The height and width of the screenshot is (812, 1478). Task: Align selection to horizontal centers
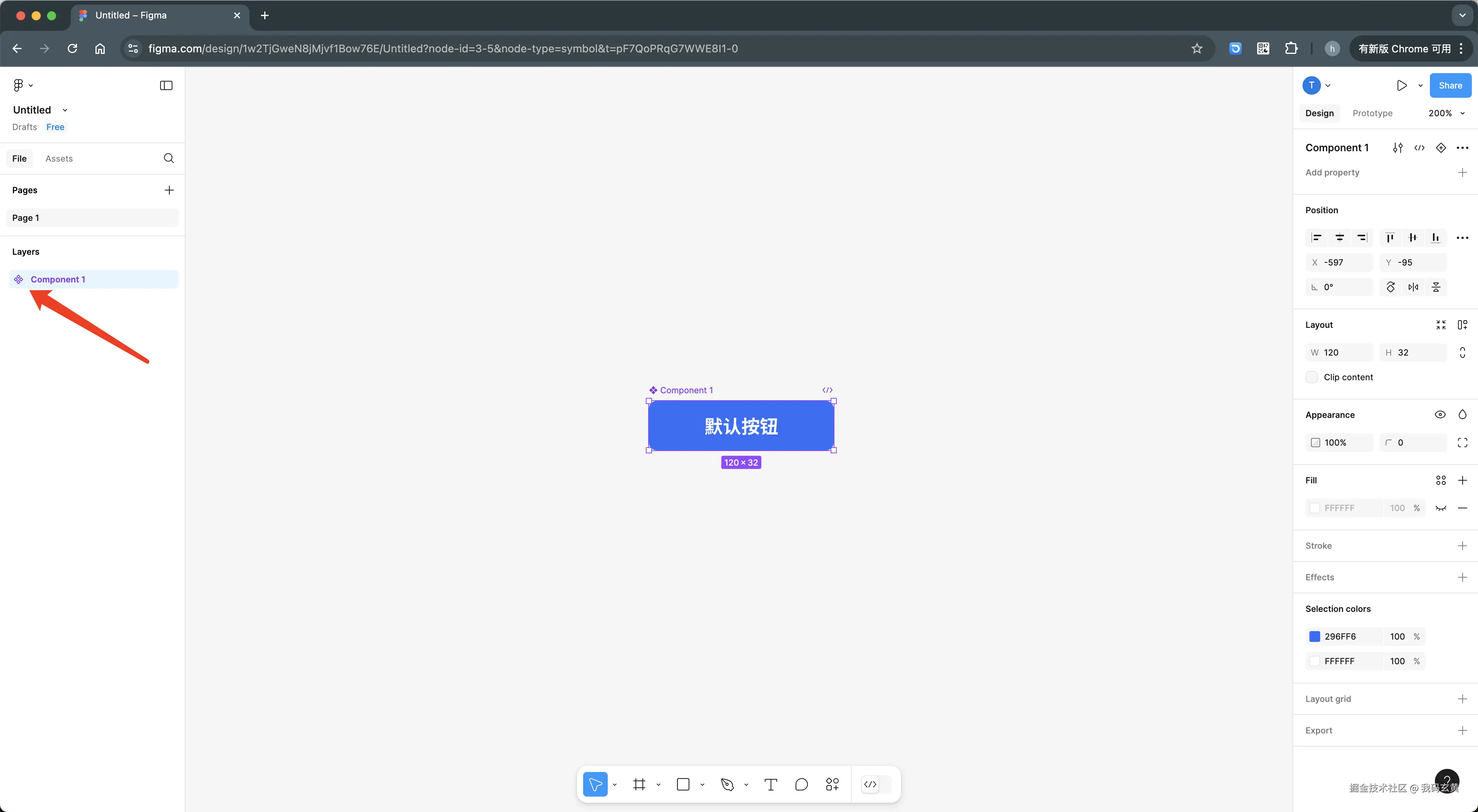point(1340,237)
